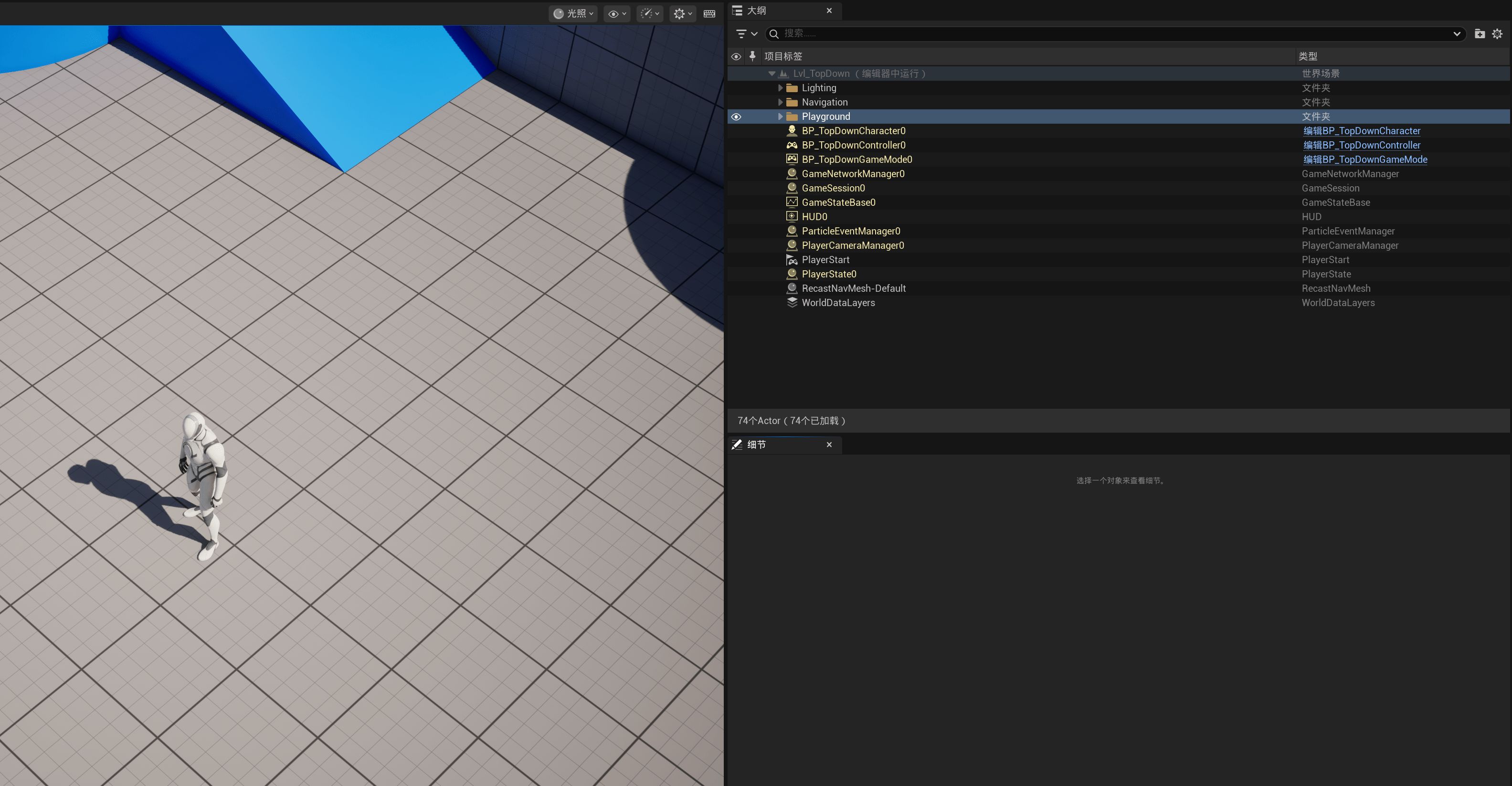Open the viewport scalability wand dropdown
This screenshot has width=1512, height=786.
point(650,13)
